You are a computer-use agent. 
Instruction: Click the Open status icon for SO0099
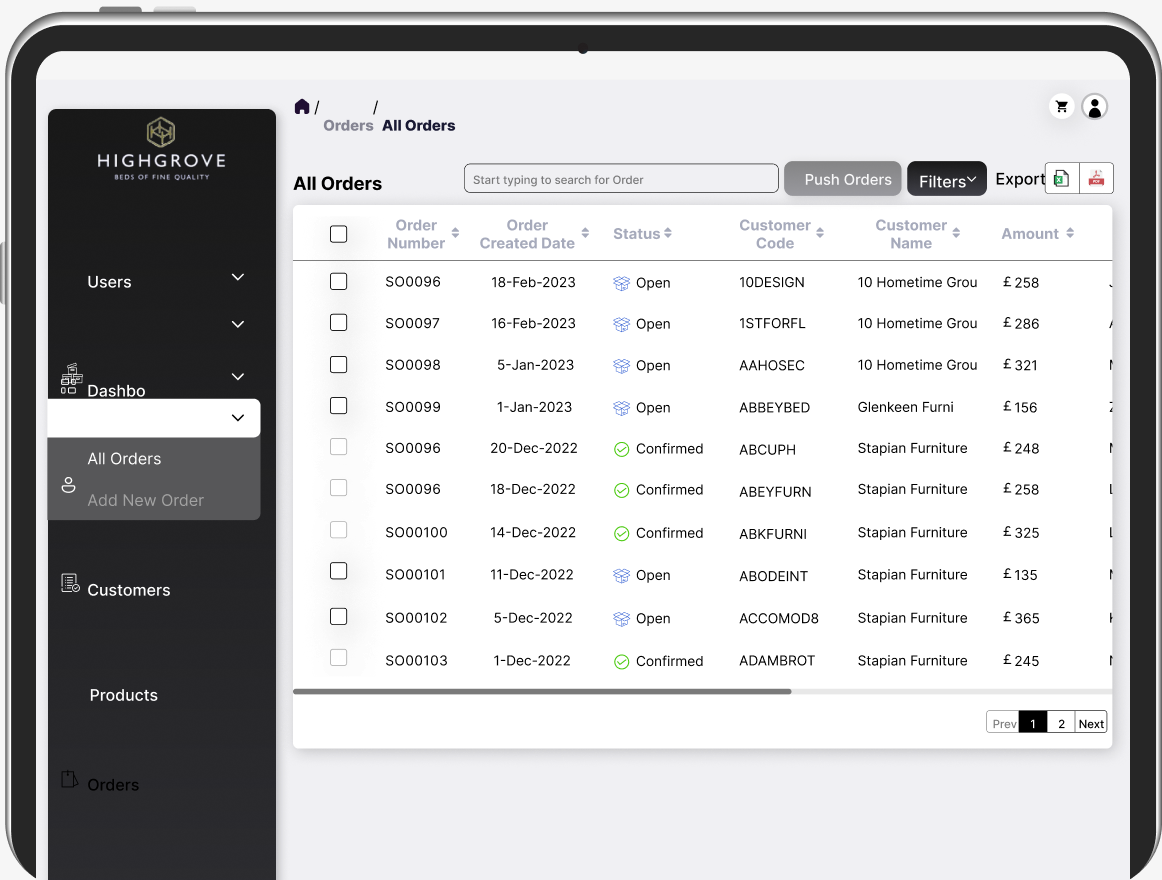coord(622,408)
